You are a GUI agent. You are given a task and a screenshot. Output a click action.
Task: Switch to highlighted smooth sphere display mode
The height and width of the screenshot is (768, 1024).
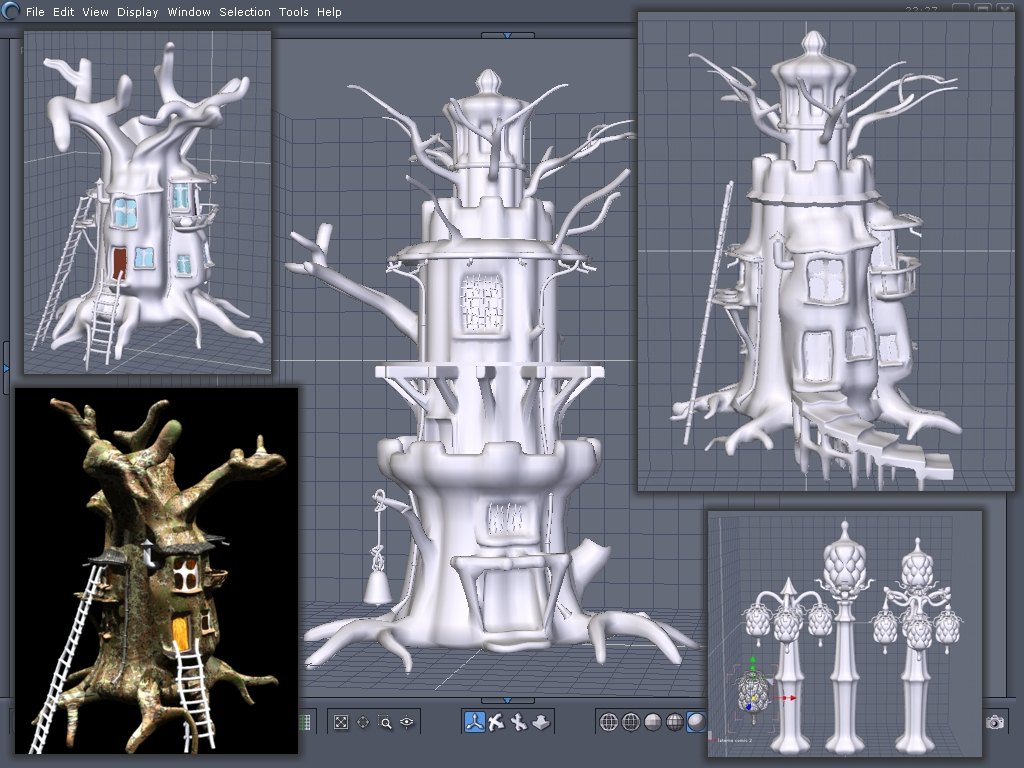(x=696, y=722)
